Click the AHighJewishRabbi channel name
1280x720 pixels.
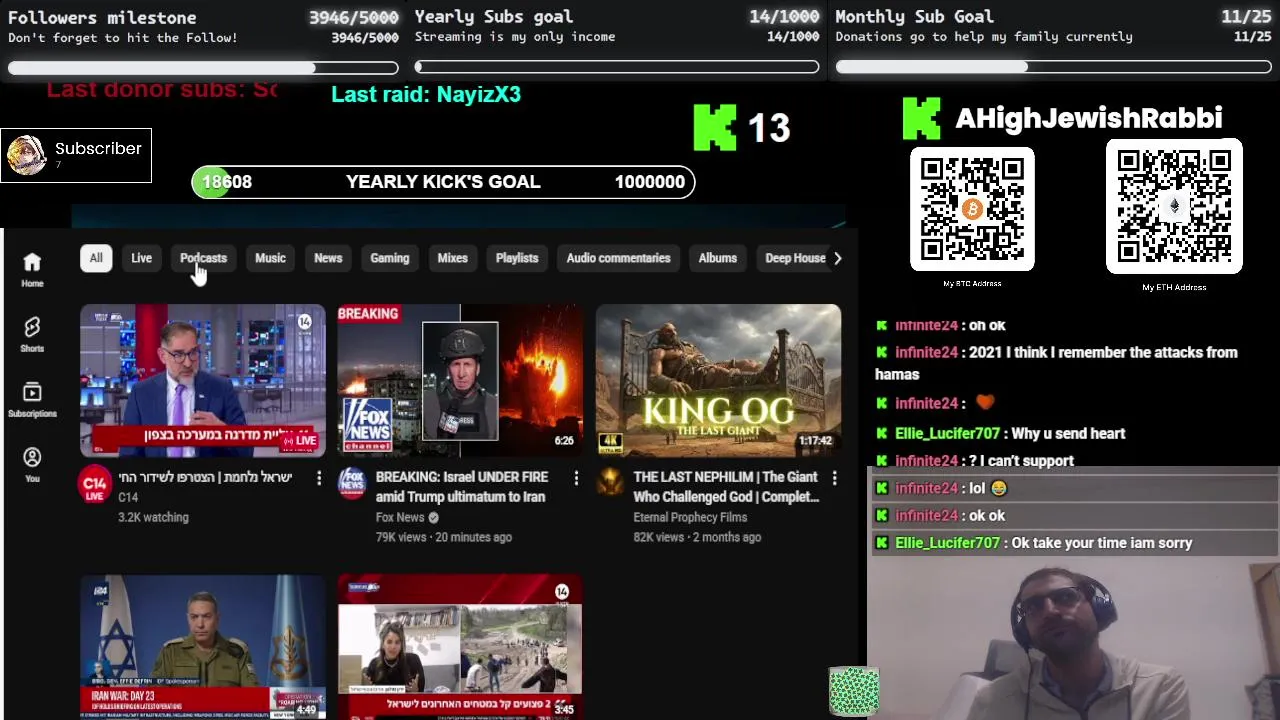pos(1088,118)
